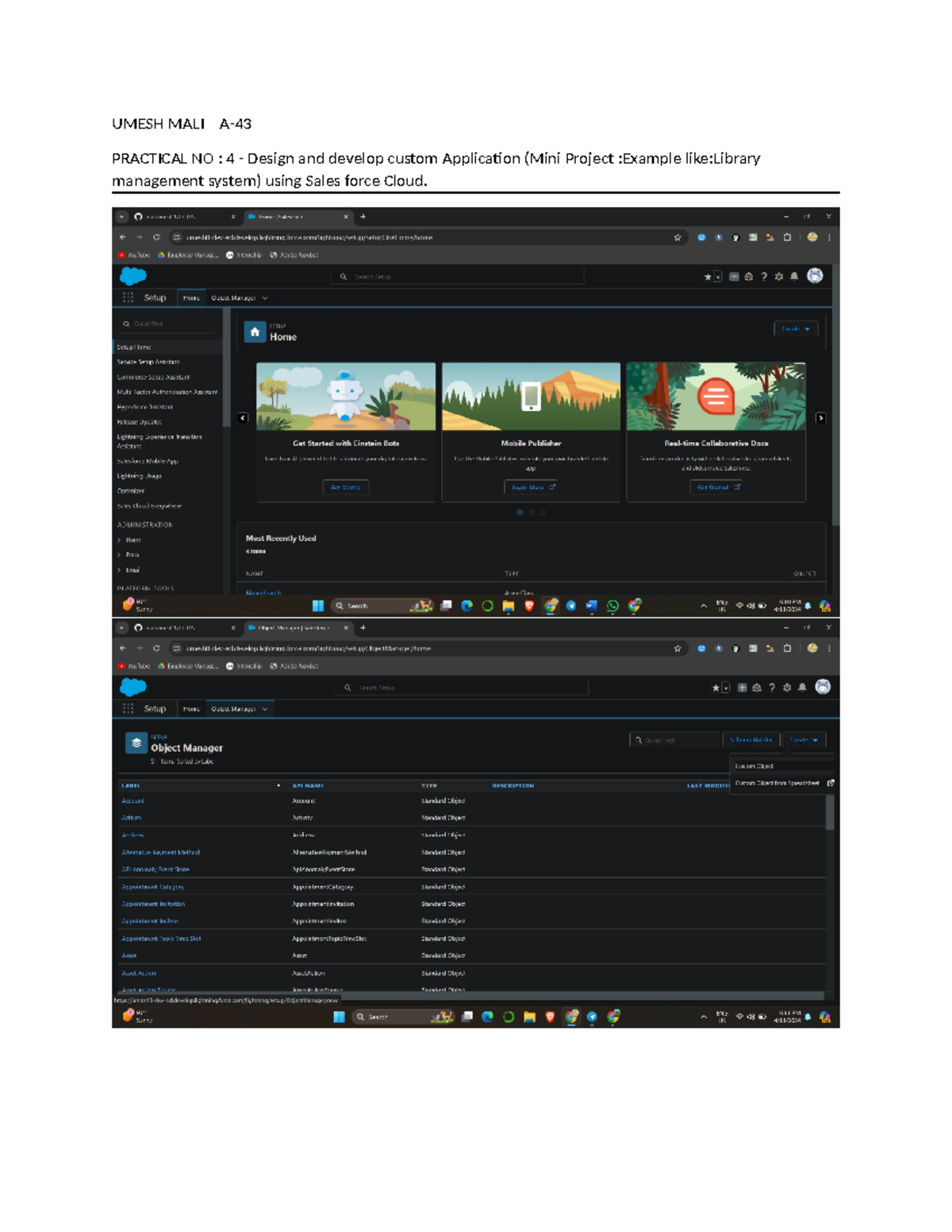Image resolution: width=952 pixels, height=1232 pixels.
Task: Open notifications bell in Object Manager screenshot
Action: (802, 687)
